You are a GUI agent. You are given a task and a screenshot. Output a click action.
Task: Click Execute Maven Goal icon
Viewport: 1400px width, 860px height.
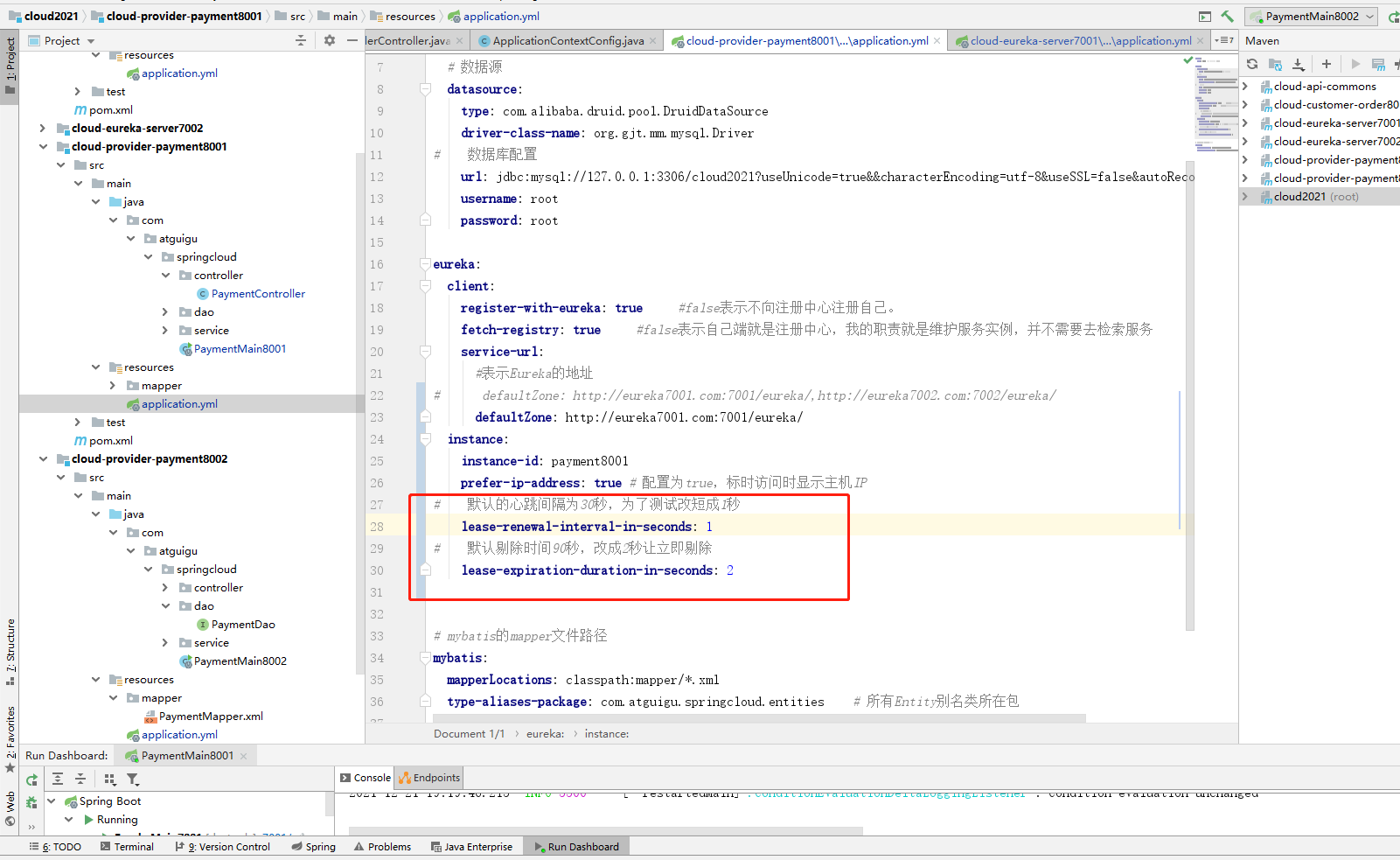1378,64
